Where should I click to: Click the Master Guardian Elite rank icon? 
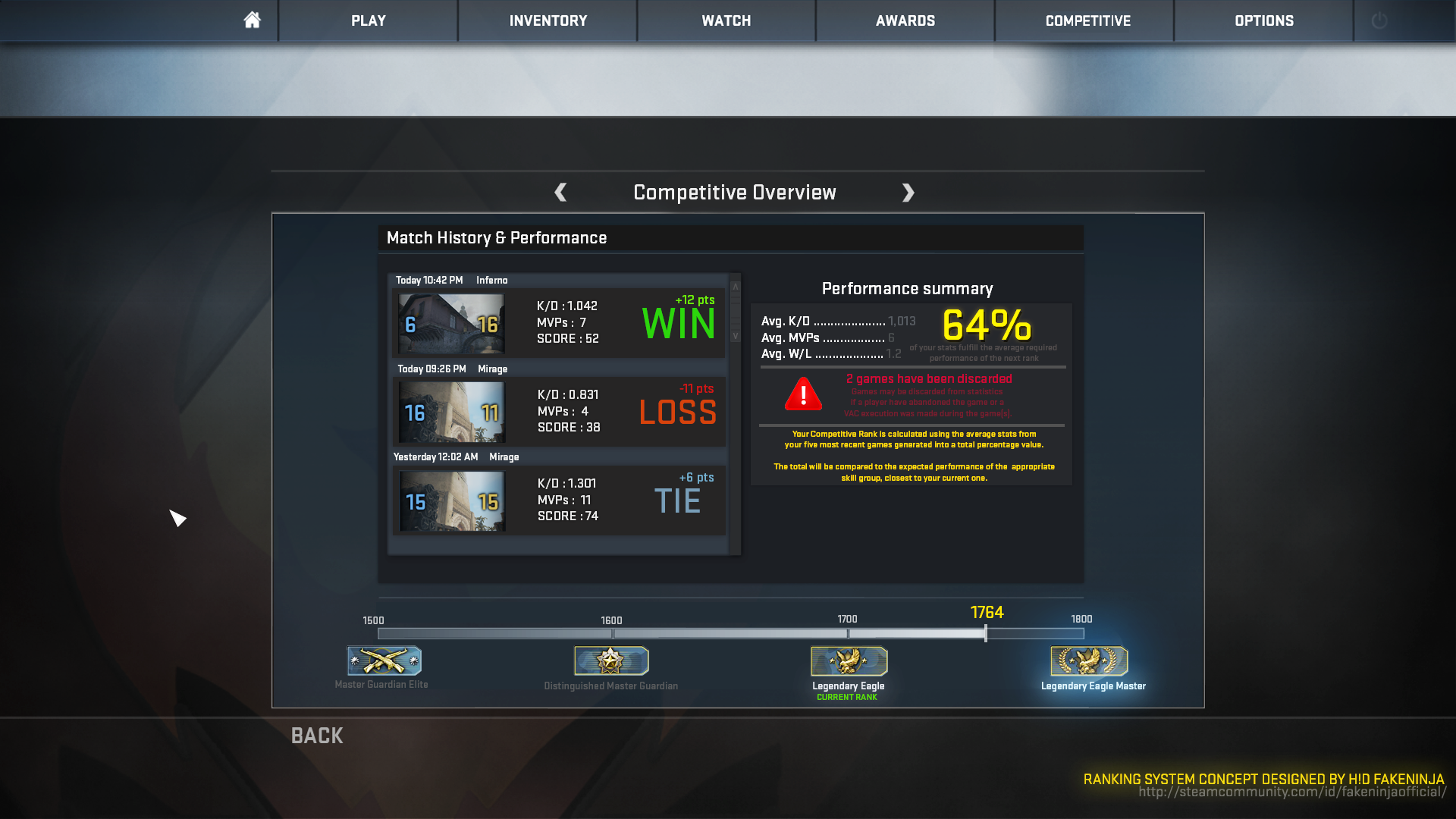383,661
